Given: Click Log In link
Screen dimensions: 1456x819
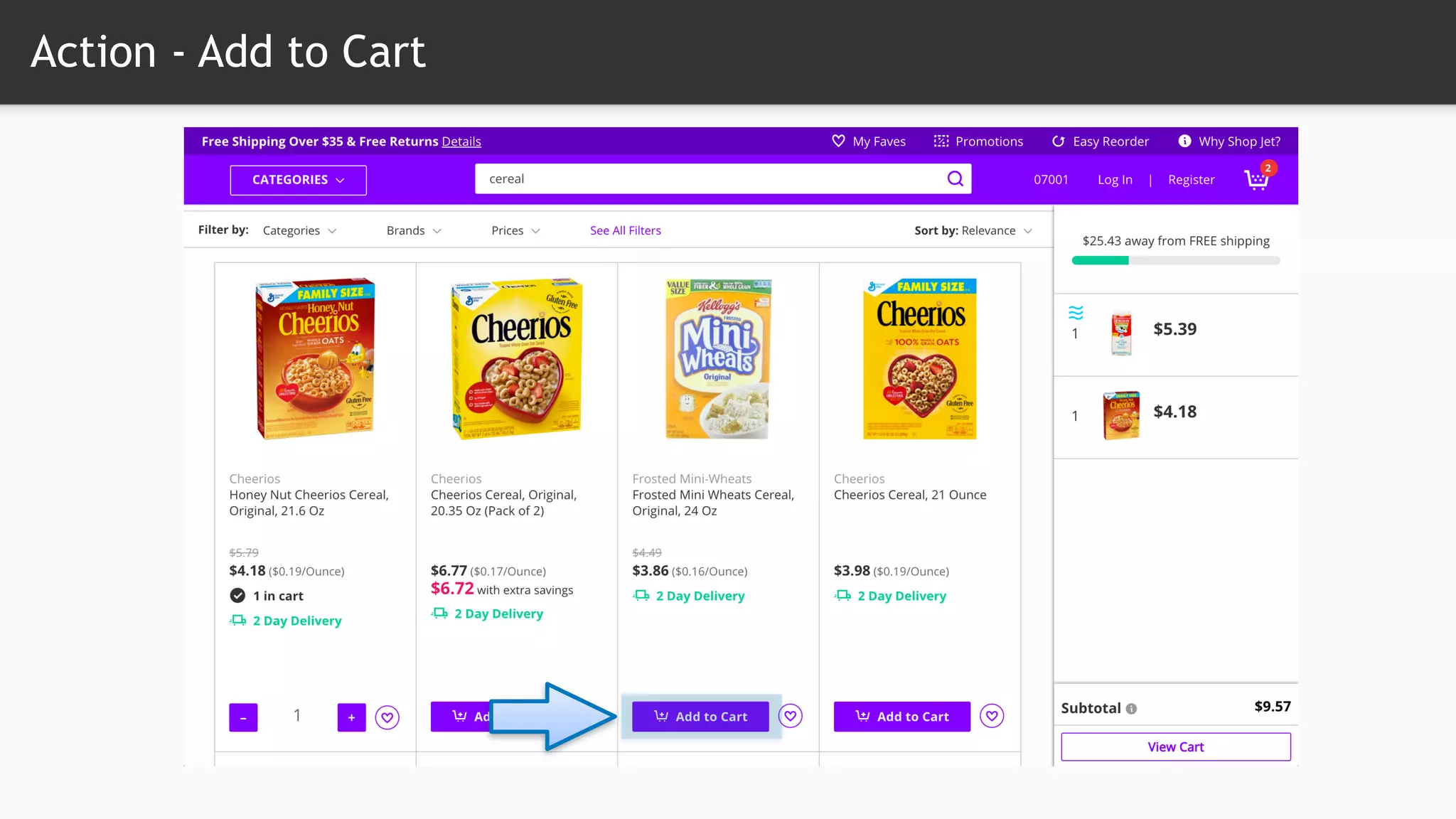Looking at the screenshot, I should click(x=1115, y=180).
